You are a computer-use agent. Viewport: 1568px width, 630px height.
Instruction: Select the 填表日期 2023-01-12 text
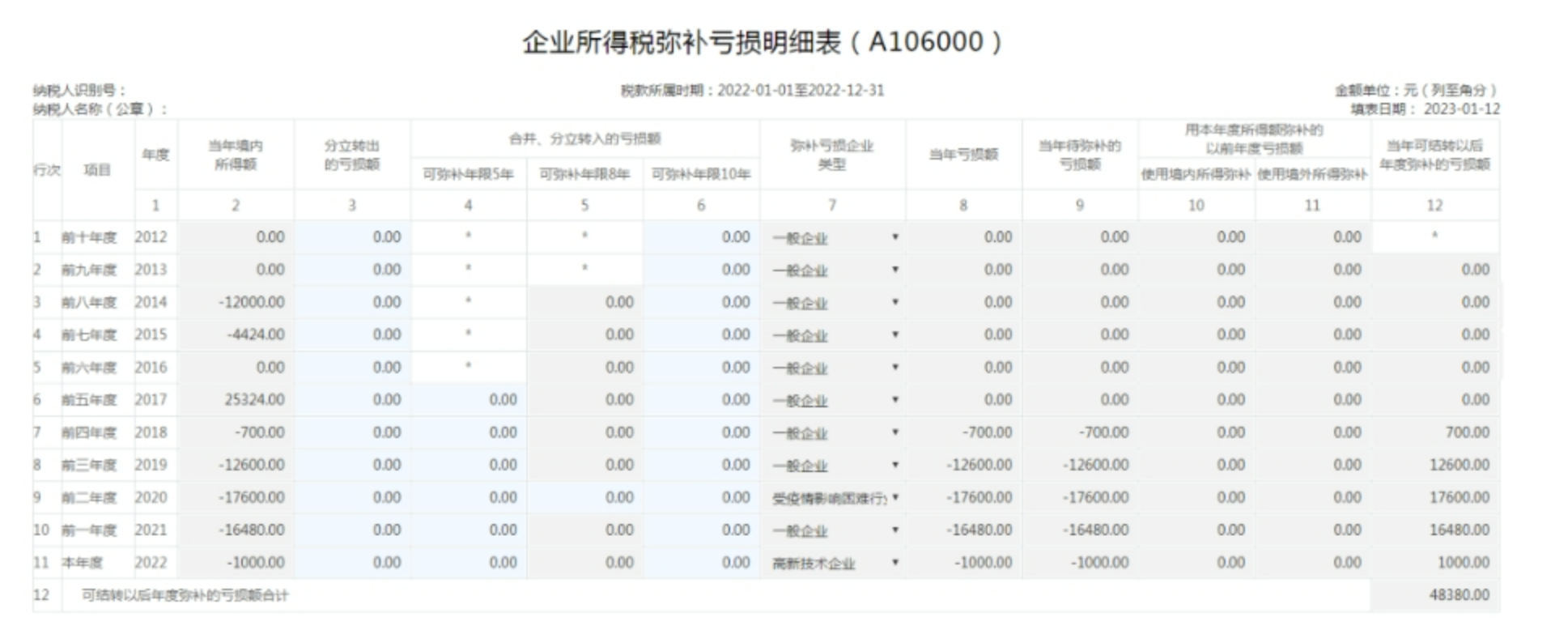pos(1425,109)
